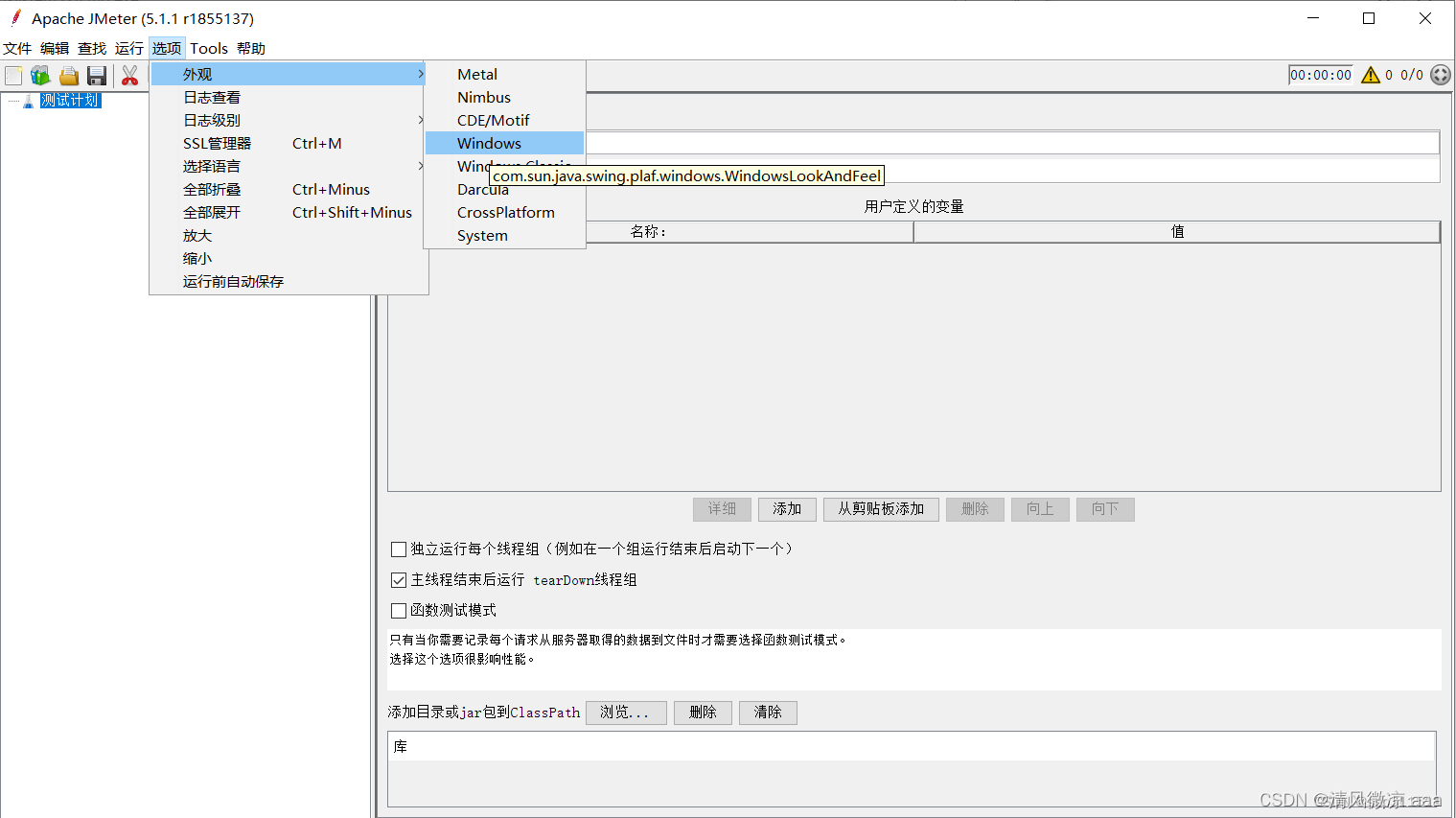This screenshot has width=1456, height=818.
Task: Click the 值 column header
Action: tap(1177, 232)
